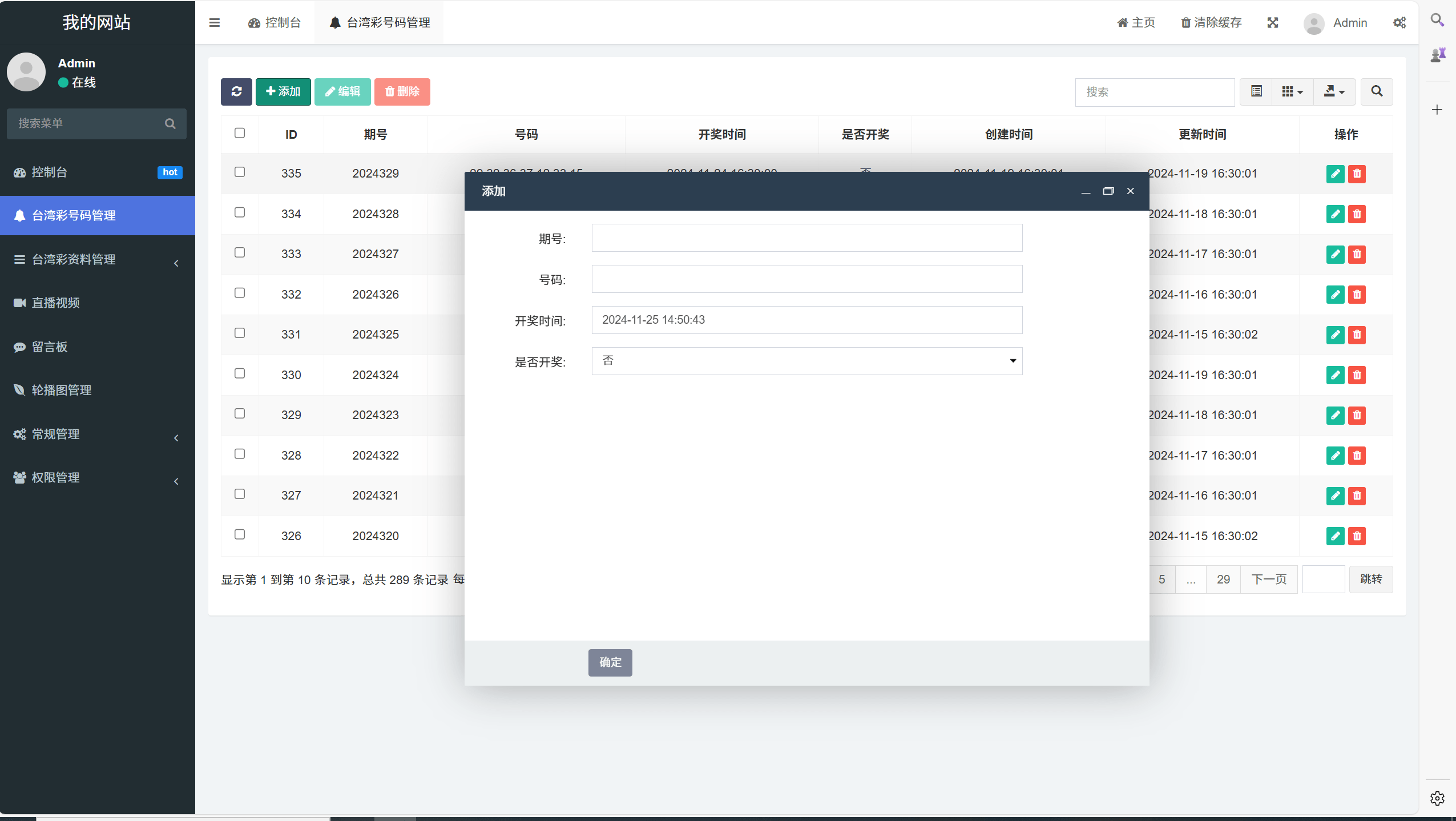Toggle the select-all header checkbox

tap(240, 133)
